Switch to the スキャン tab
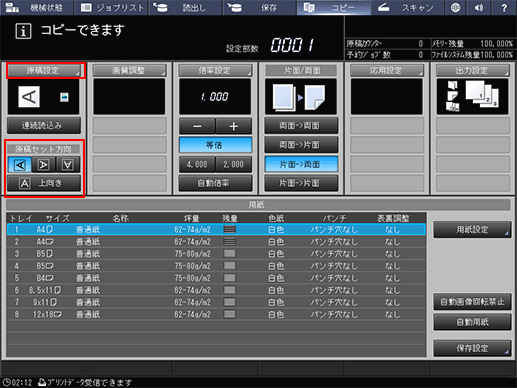The width and height of the screenshot is (517, 388). click(407, 8)
